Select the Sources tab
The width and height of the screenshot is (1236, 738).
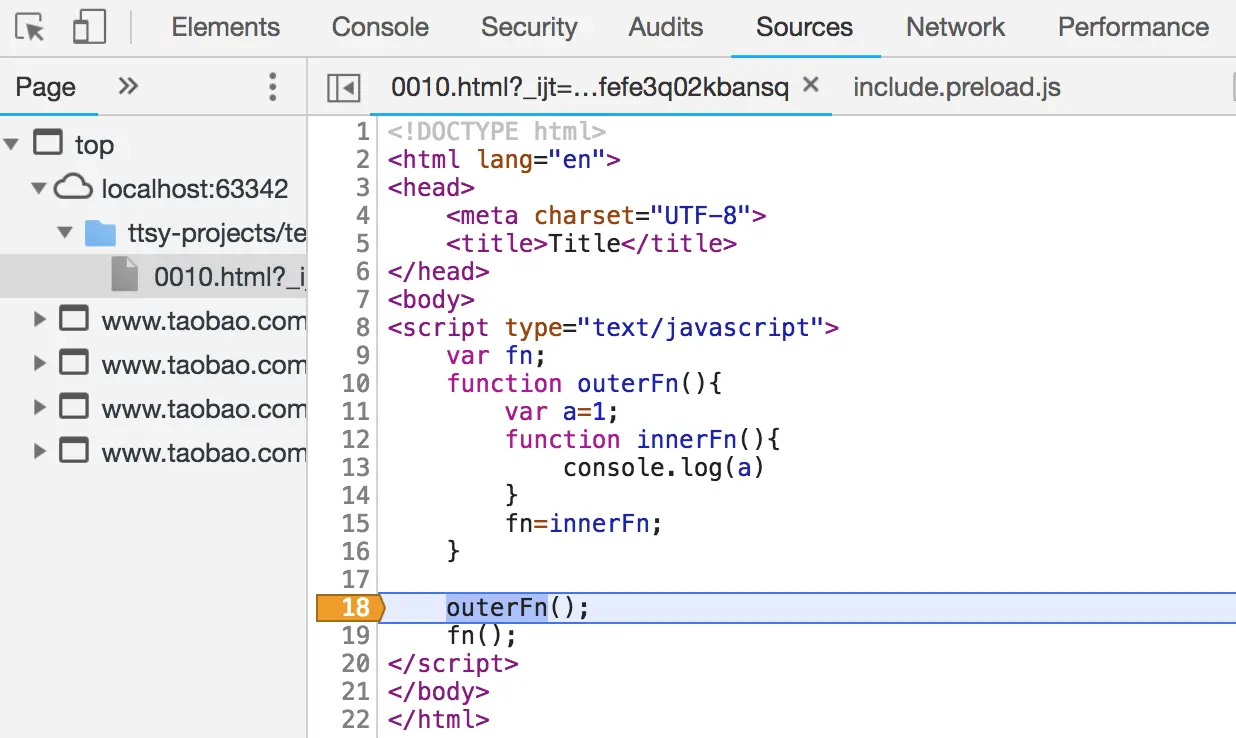click(x=805, y=28)
